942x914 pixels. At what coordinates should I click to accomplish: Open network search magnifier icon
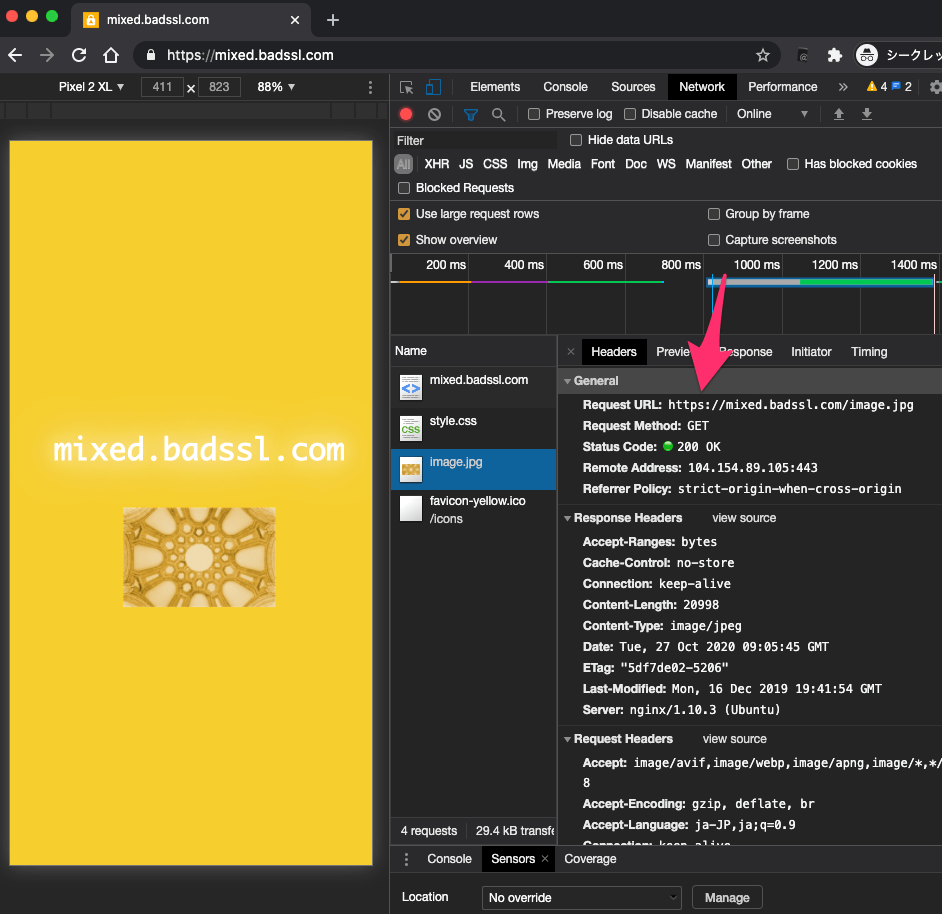click(x=499, y=114)
